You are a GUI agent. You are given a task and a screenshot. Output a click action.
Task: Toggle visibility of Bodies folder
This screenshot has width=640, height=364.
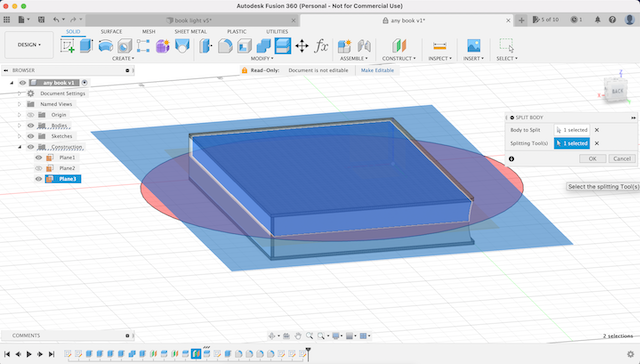pyautogui.click(x=31, y=125)
